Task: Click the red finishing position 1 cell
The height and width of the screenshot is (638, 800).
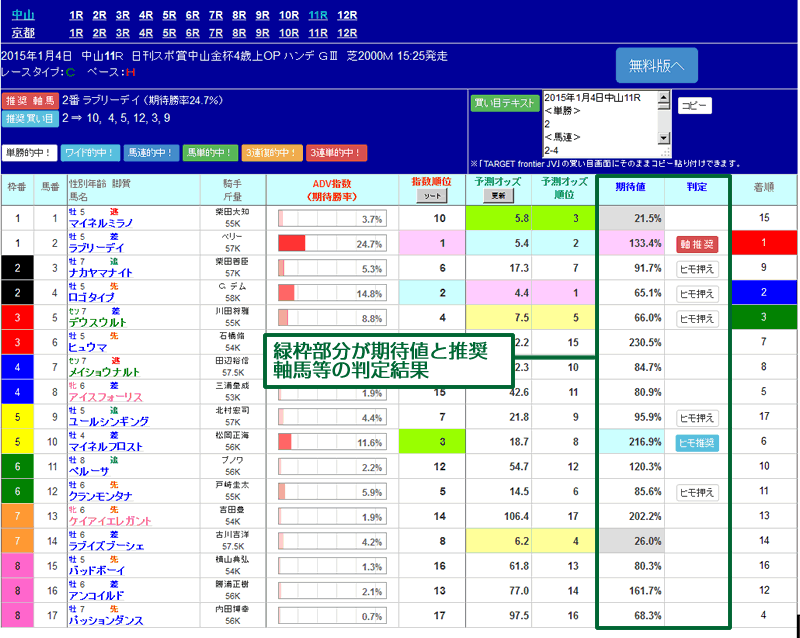Action: [x=764, y=242]
